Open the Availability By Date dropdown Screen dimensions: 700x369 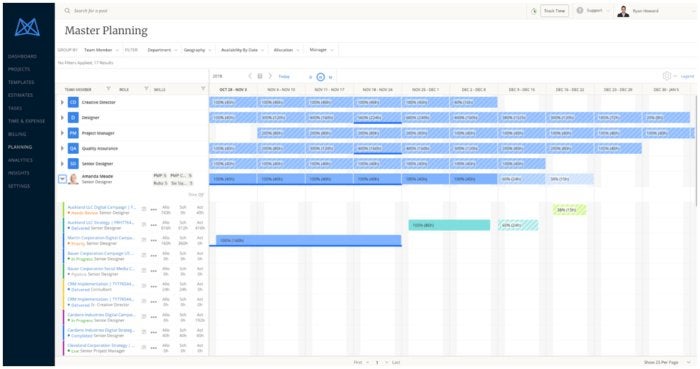click(242, 50)
